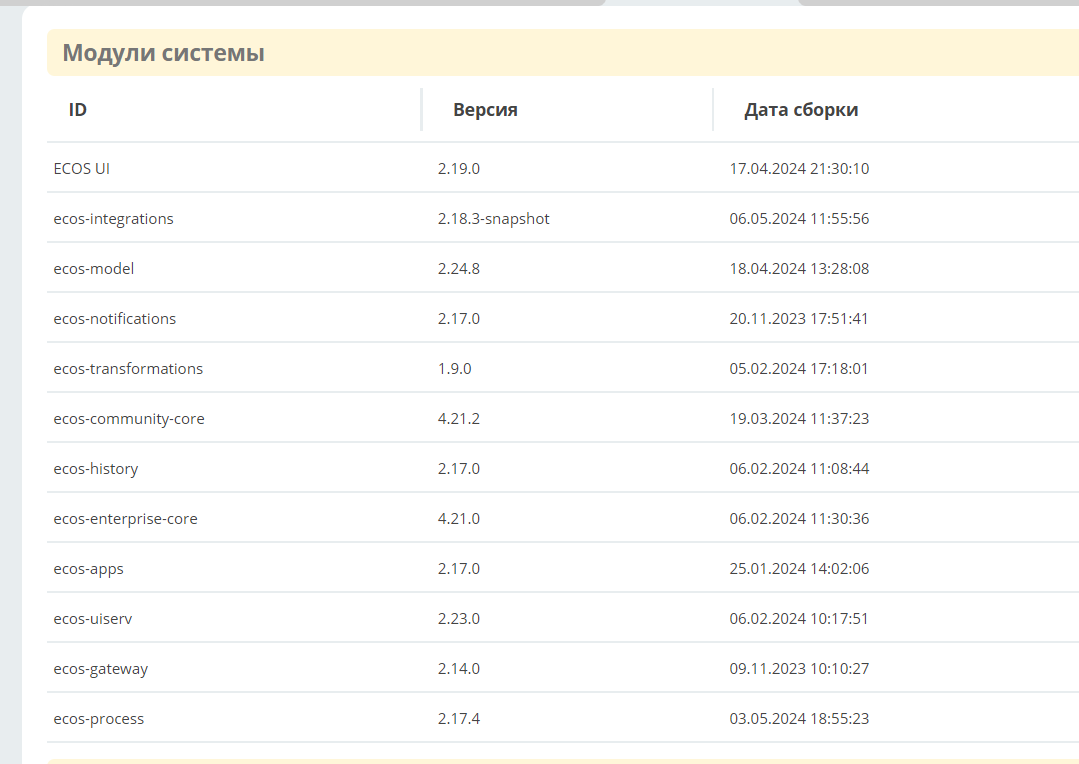This screenshot has height=764, width=1079.
Task: Click the ID column header
Action: tap(78, 109)
